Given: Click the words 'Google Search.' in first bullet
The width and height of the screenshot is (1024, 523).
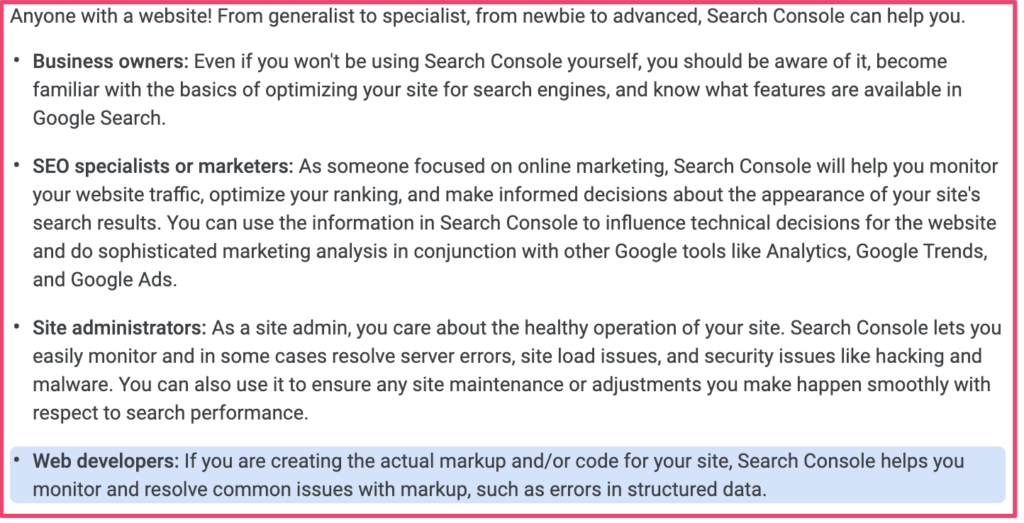Looking at the screenshot, I should click(99, 118).
